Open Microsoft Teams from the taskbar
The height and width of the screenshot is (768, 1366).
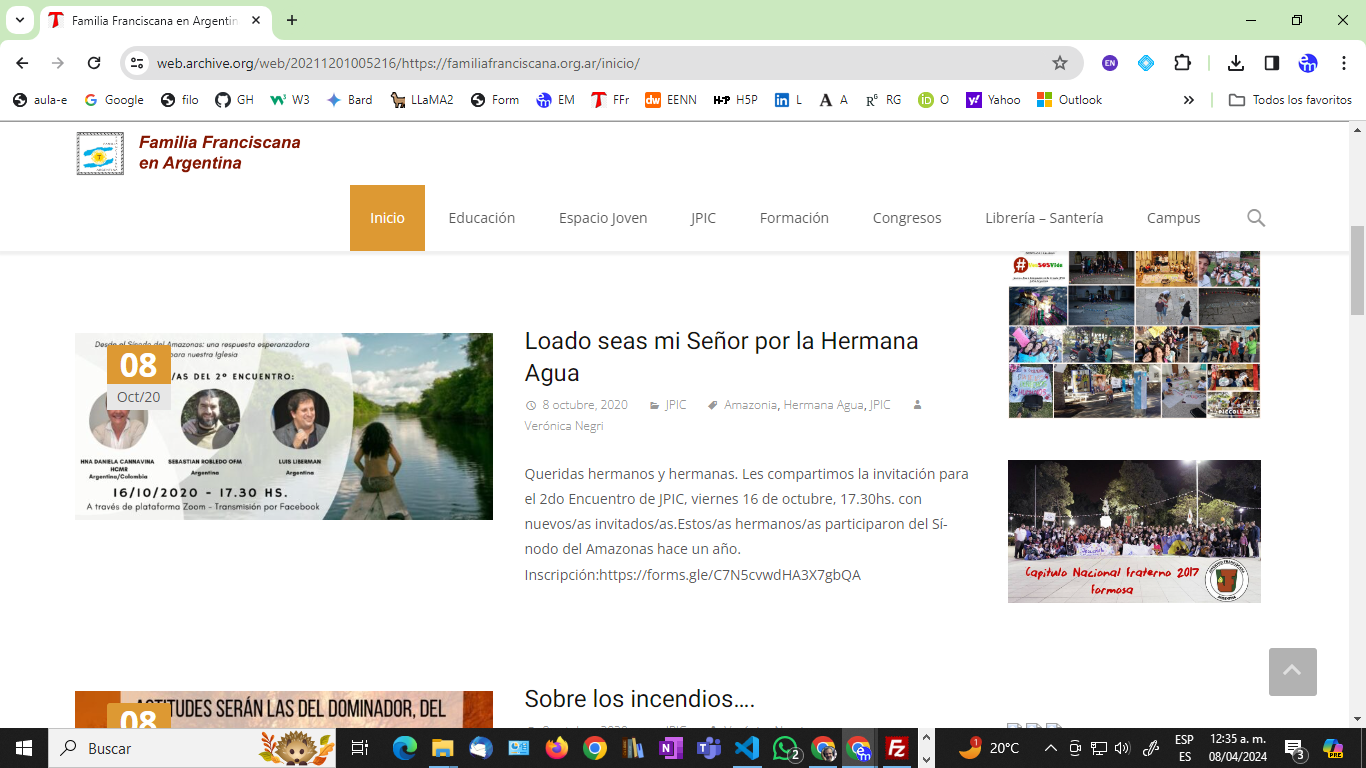709,748
